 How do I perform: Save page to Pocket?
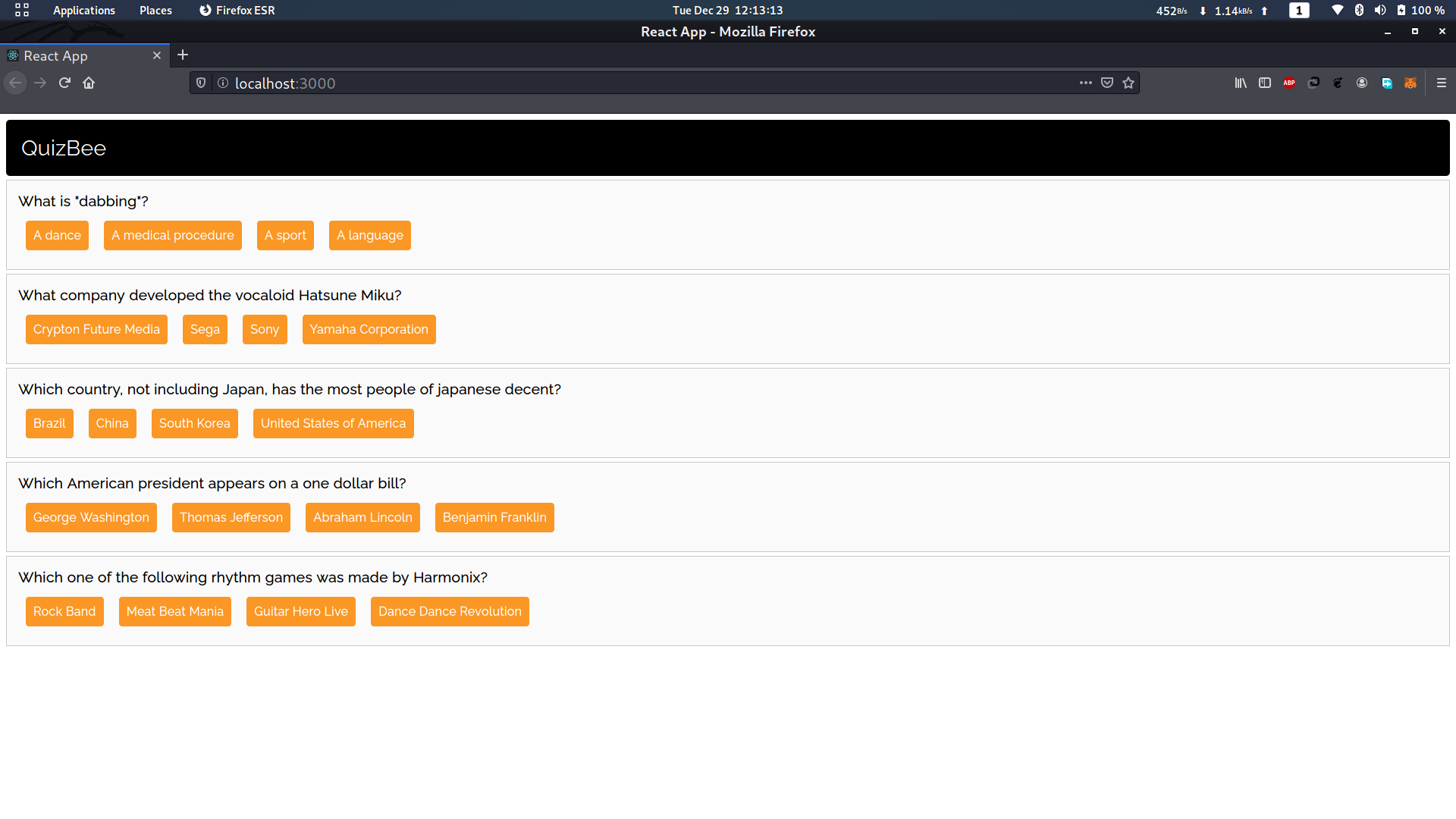1107,83
